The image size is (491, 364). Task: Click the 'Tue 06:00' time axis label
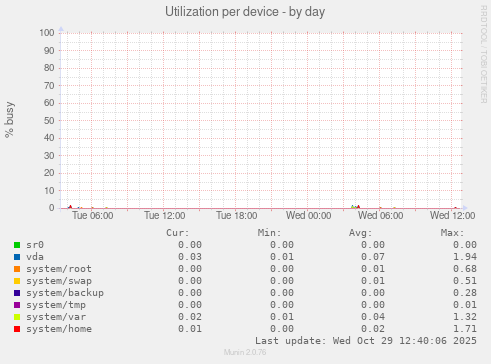pyautogui.click(x=93, y=216)
